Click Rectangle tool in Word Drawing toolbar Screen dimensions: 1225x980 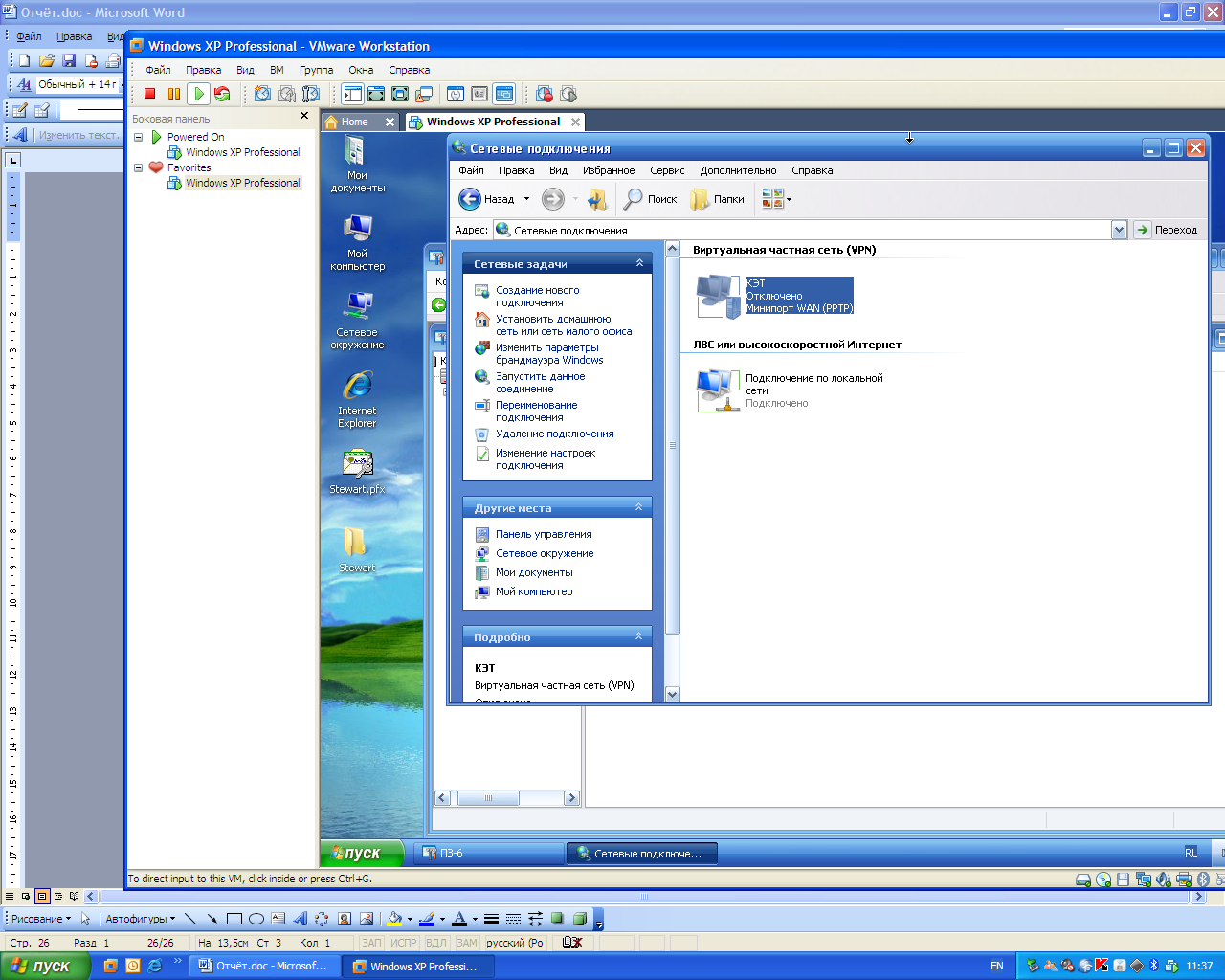[x=234, y=919]
